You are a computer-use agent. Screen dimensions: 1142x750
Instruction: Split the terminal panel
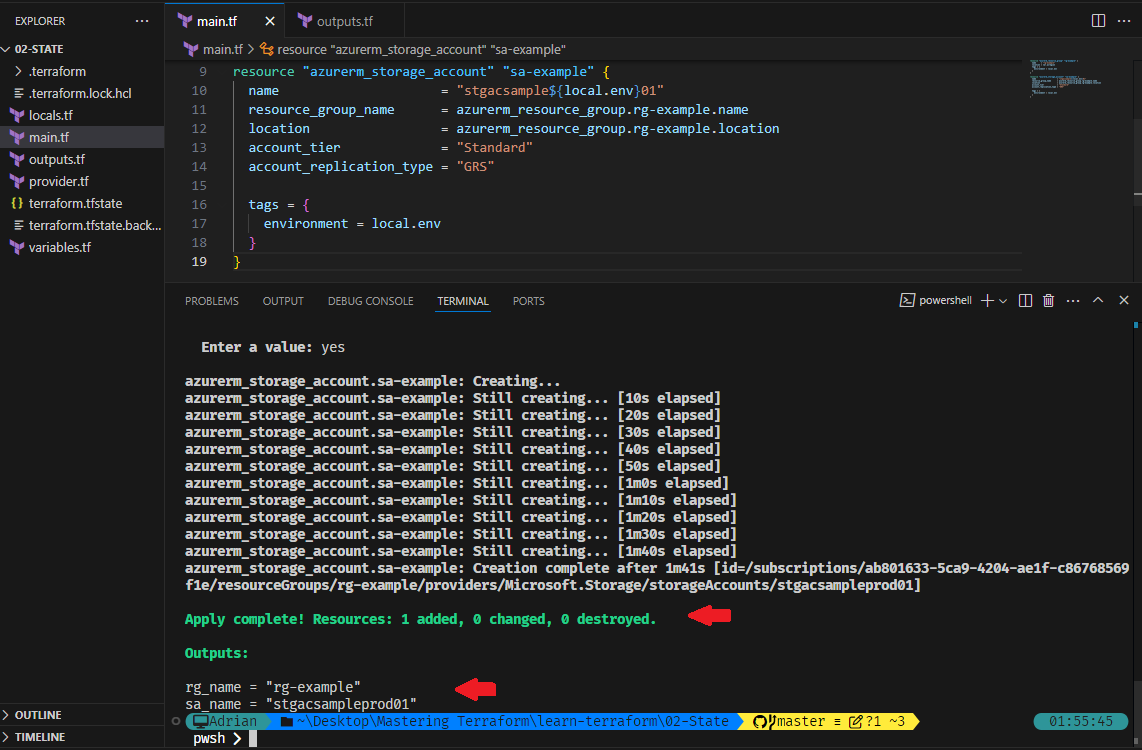[x=1025, y=301]
